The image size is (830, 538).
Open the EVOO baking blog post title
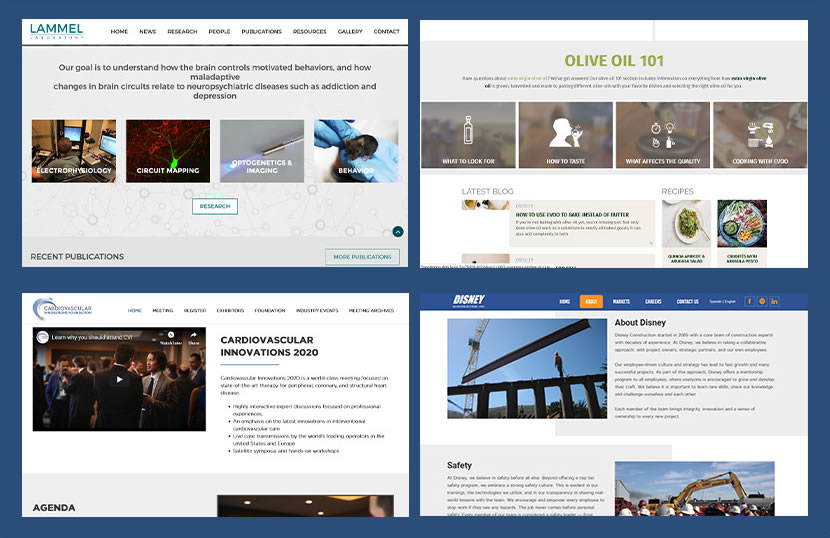(x=572, y=214)
